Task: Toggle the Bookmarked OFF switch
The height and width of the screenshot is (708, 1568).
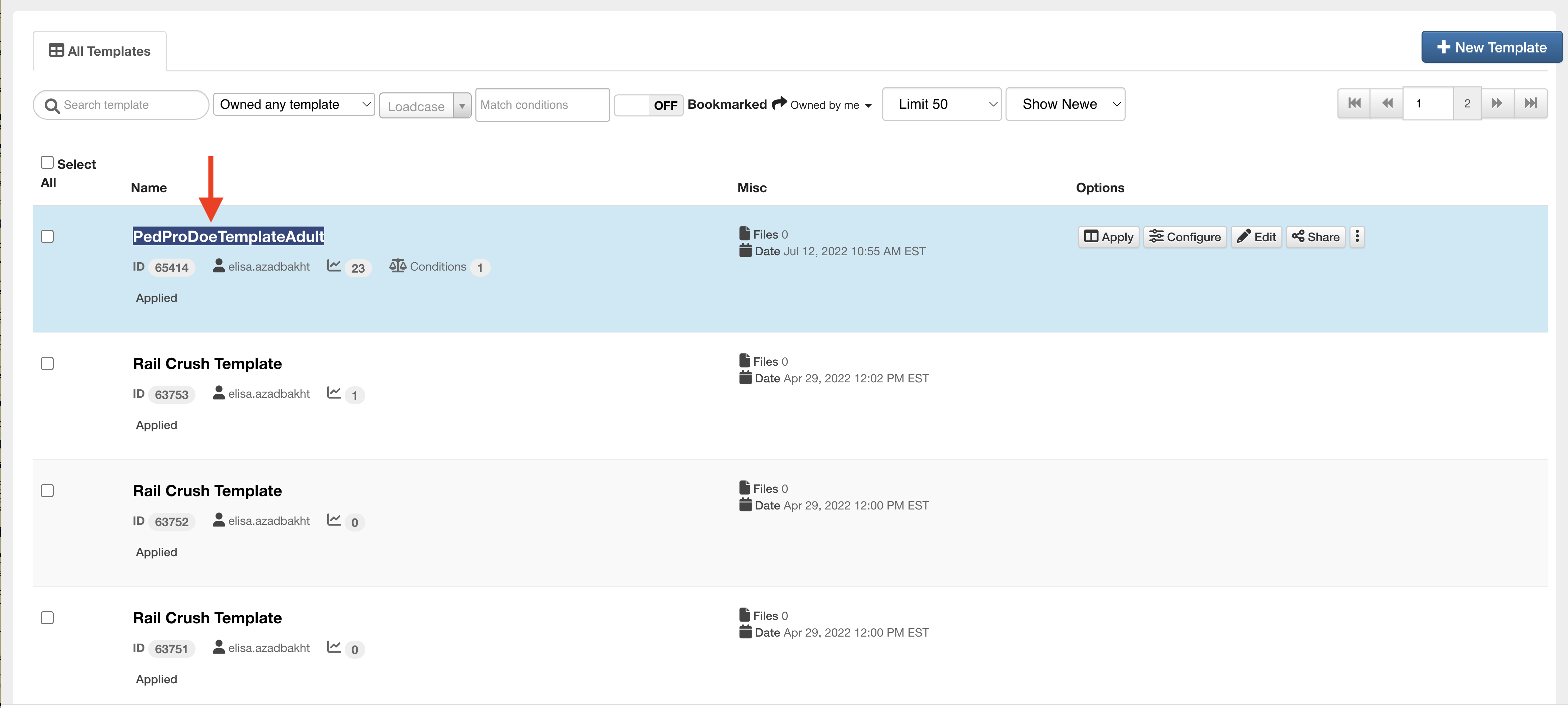Action: pyautogui.click(x=648, y=105)
